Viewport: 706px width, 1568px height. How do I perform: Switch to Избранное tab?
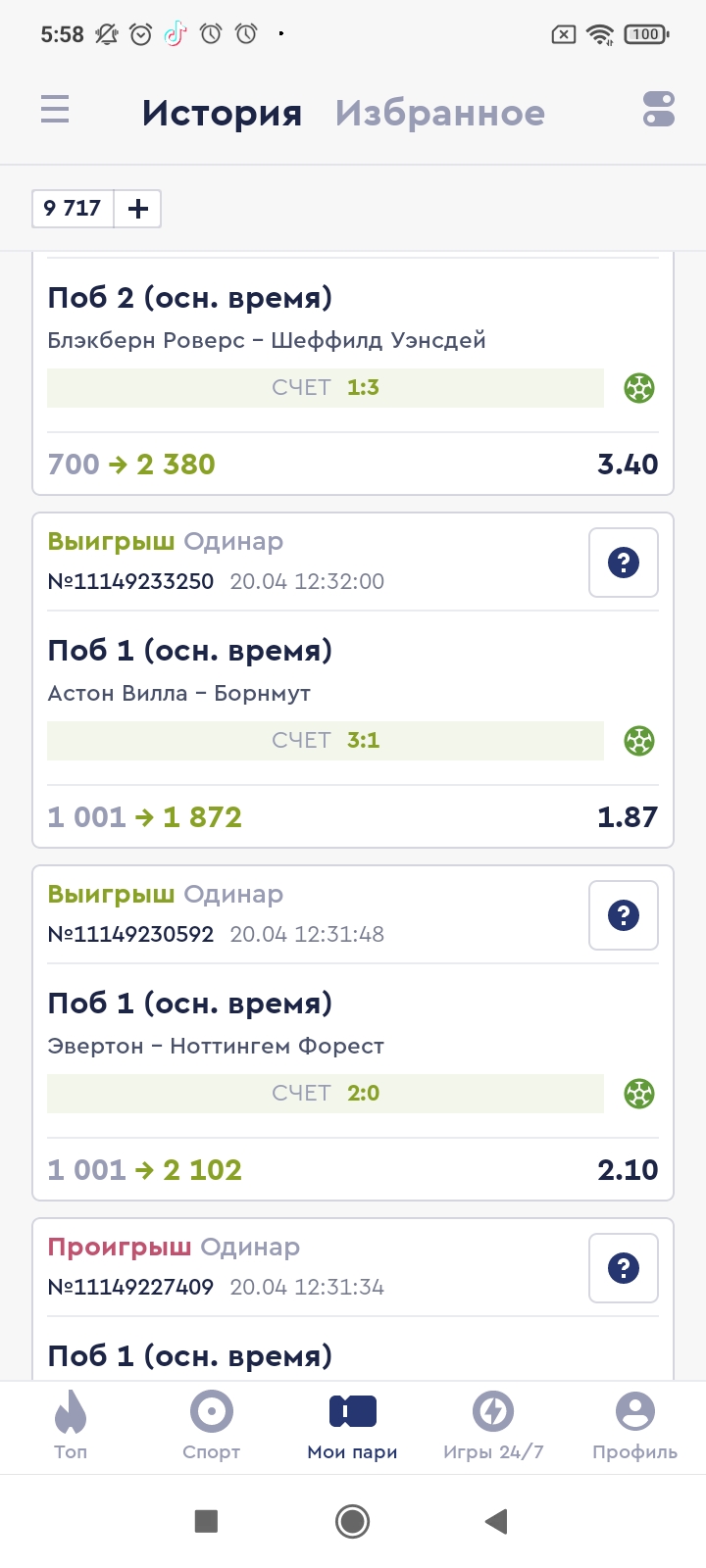439,114
